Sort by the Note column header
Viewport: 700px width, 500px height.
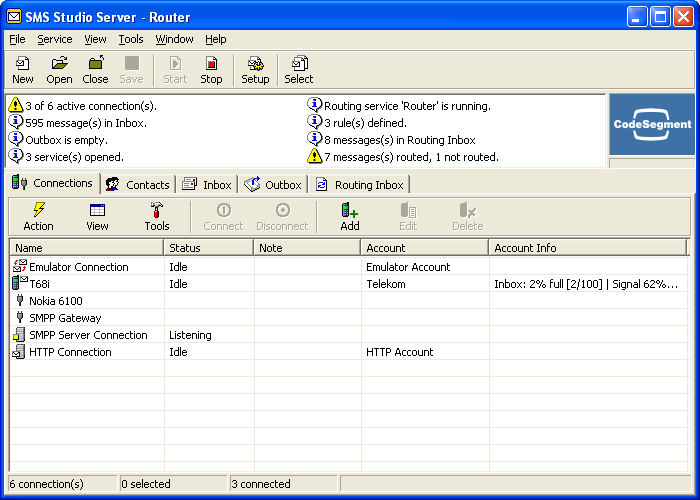pos(307,248)
